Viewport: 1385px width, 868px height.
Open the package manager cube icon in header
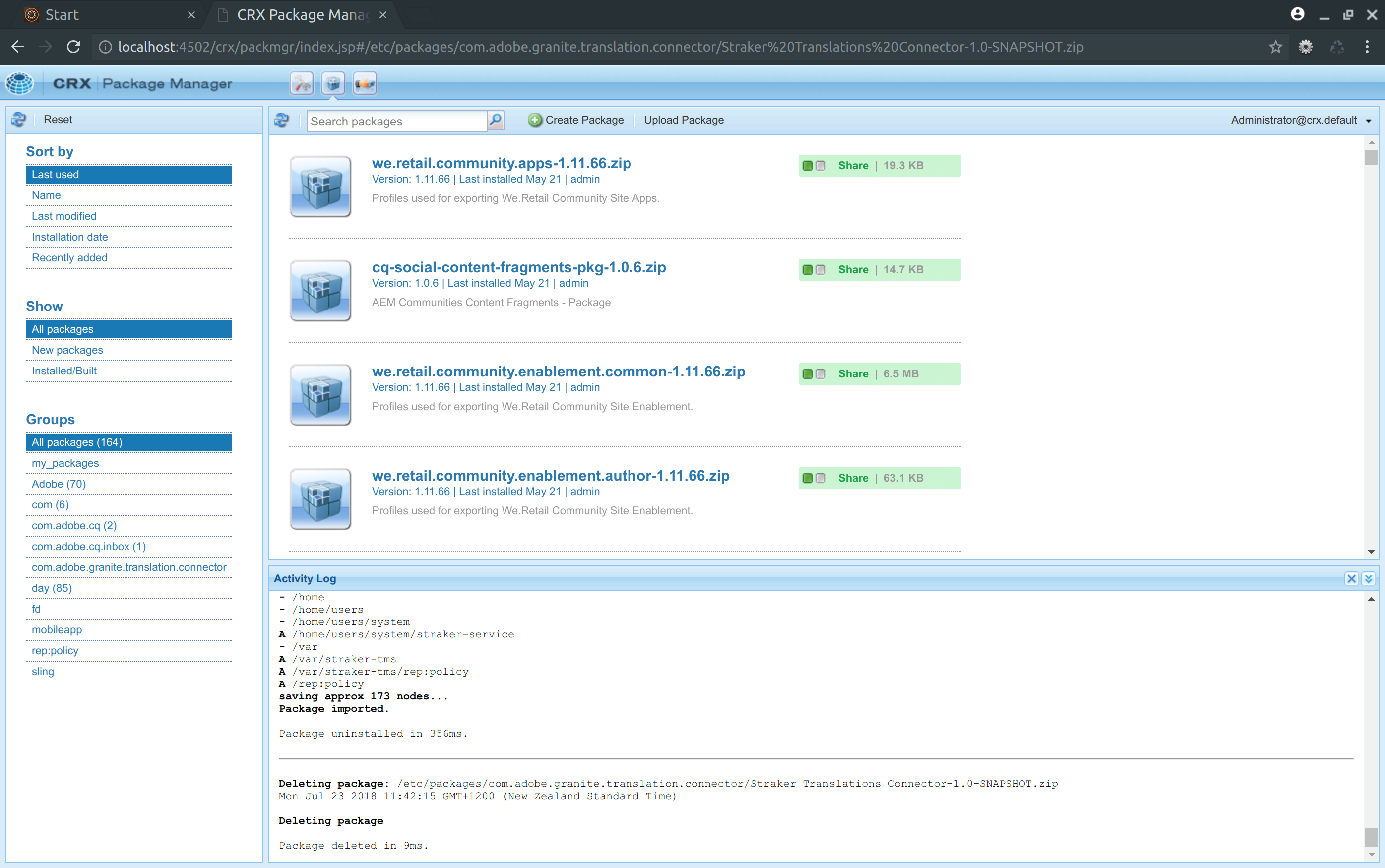coord(333,84)
